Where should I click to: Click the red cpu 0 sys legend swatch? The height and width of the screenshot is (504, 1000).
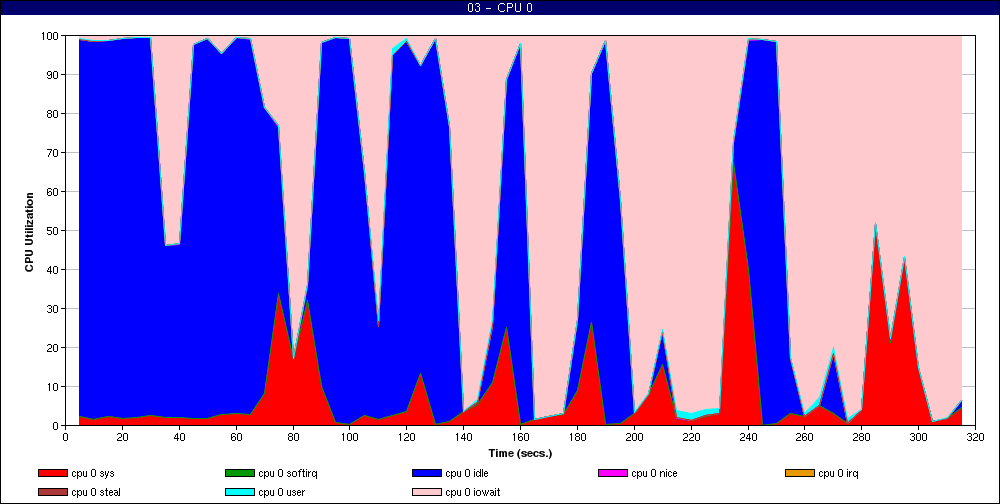(x=59, y=472)
